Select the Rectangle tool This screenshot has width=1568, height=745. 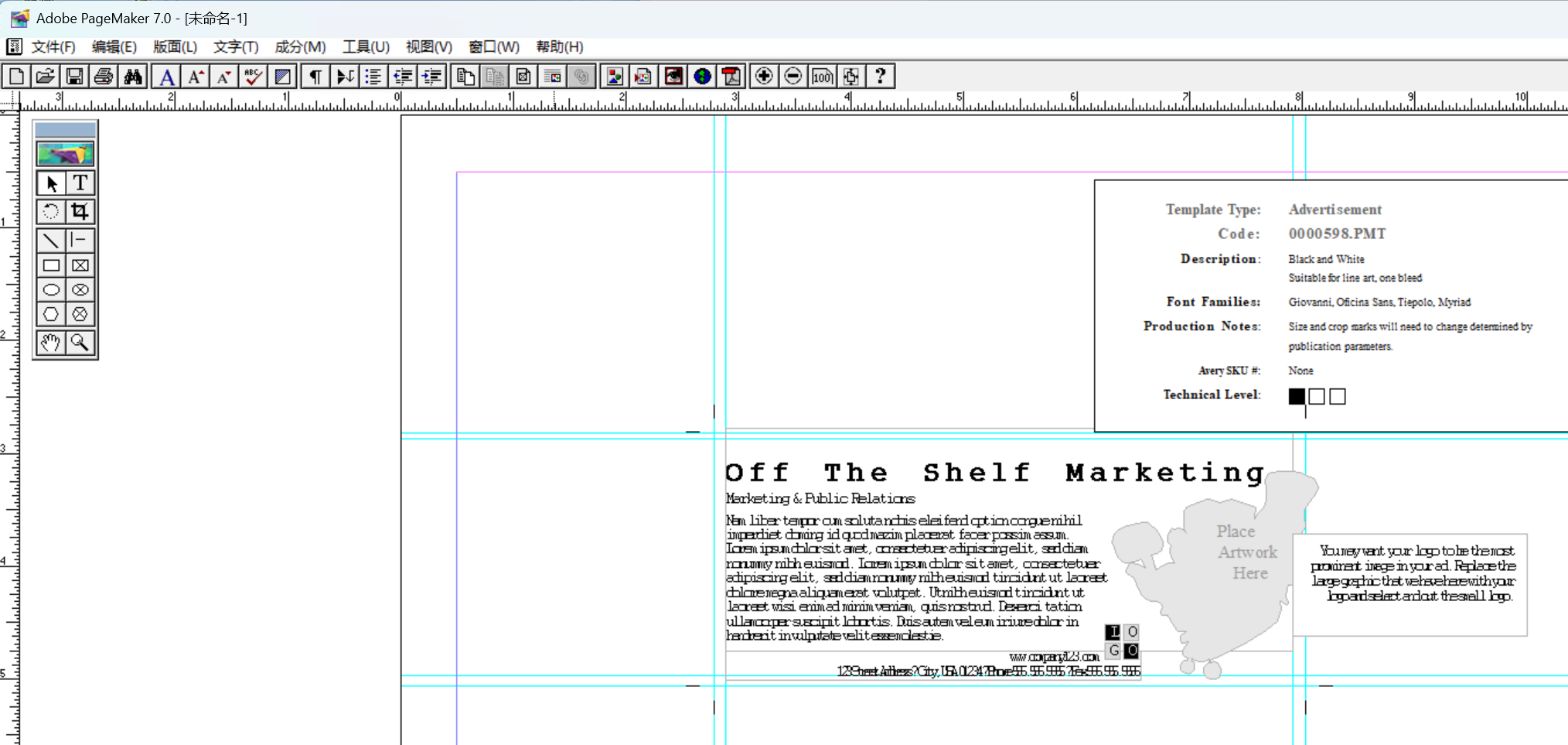(51, 265)
